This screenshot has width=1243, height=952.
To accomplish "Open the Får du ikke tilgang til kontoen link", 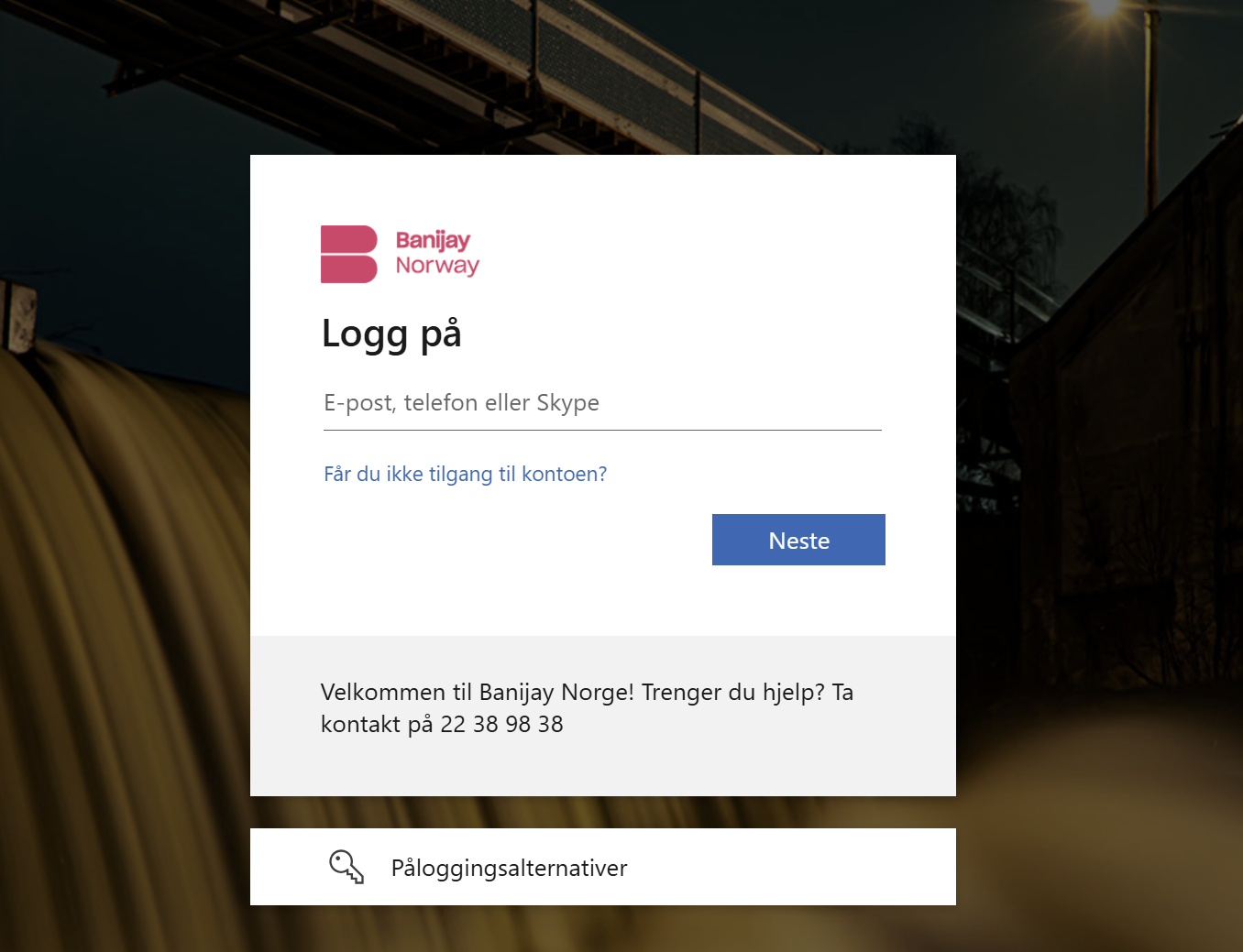I will point(465,474).
